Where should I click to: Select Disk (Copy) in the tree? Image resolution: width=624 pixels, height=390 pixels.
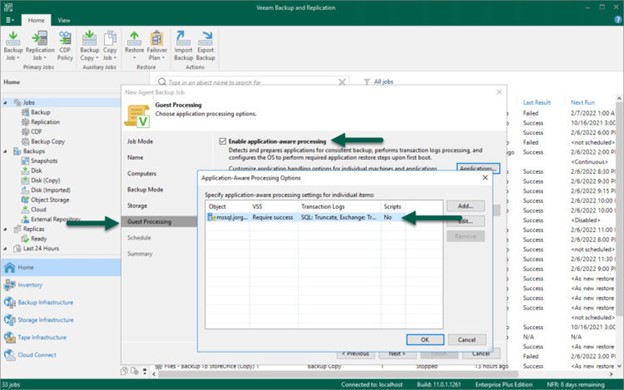click(45, 180)
